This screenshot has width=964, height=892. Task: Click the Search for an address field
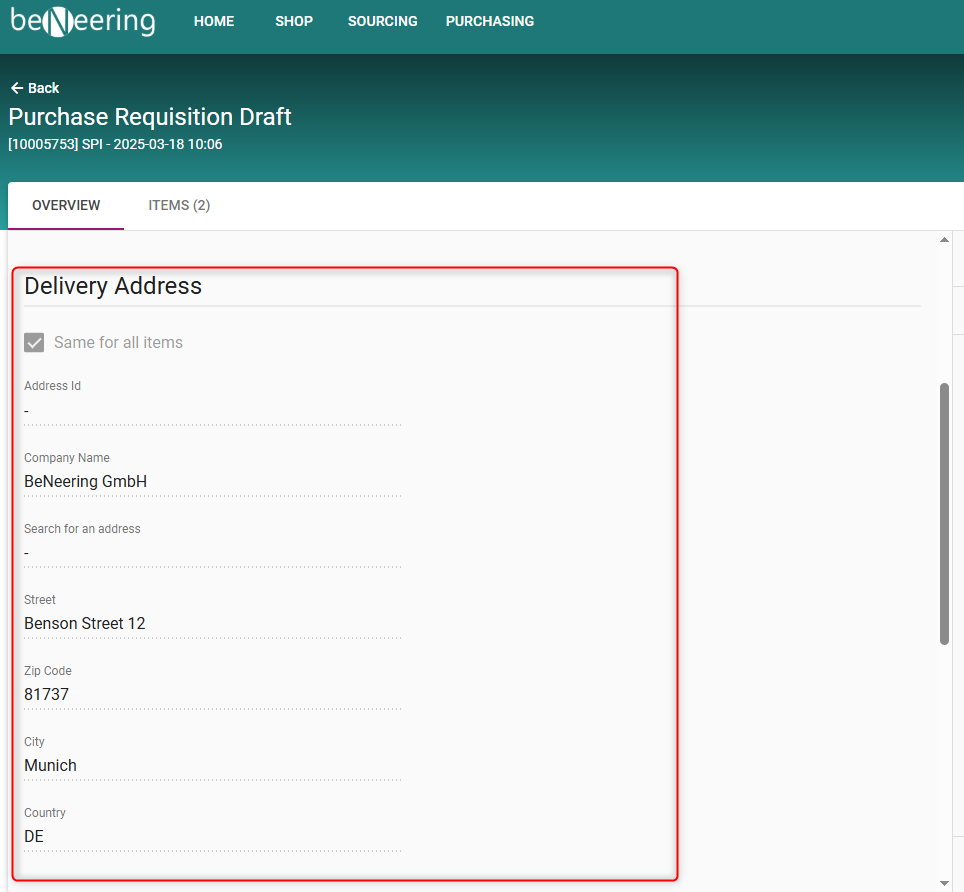212,552
